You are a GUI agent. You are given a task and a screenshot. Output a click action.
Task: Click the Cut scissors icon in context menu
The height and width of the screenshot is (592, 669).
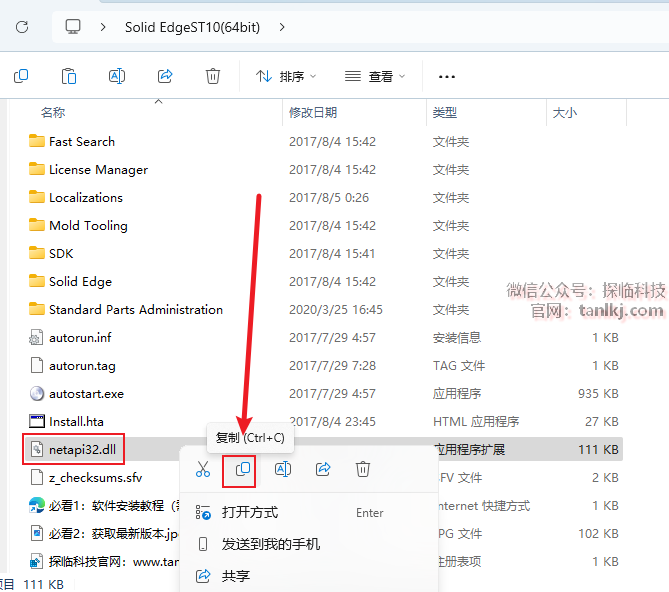[203, 469]
